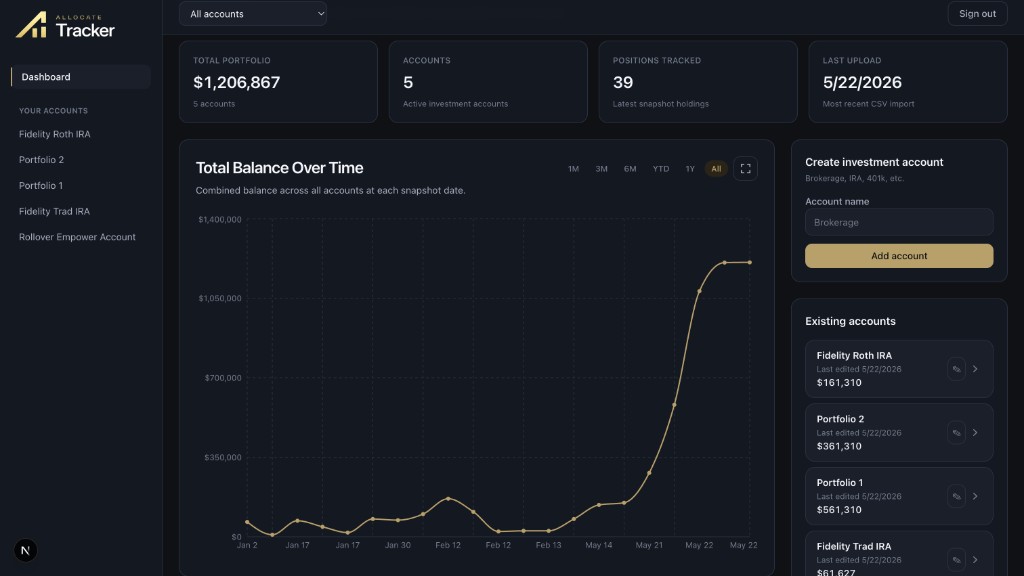Image resolution: width=1024 pixels, height=576 pixels.
Task: Click the $161,310 balance on Fidelity Roth IRA
Action: click(x=839, y=383)
